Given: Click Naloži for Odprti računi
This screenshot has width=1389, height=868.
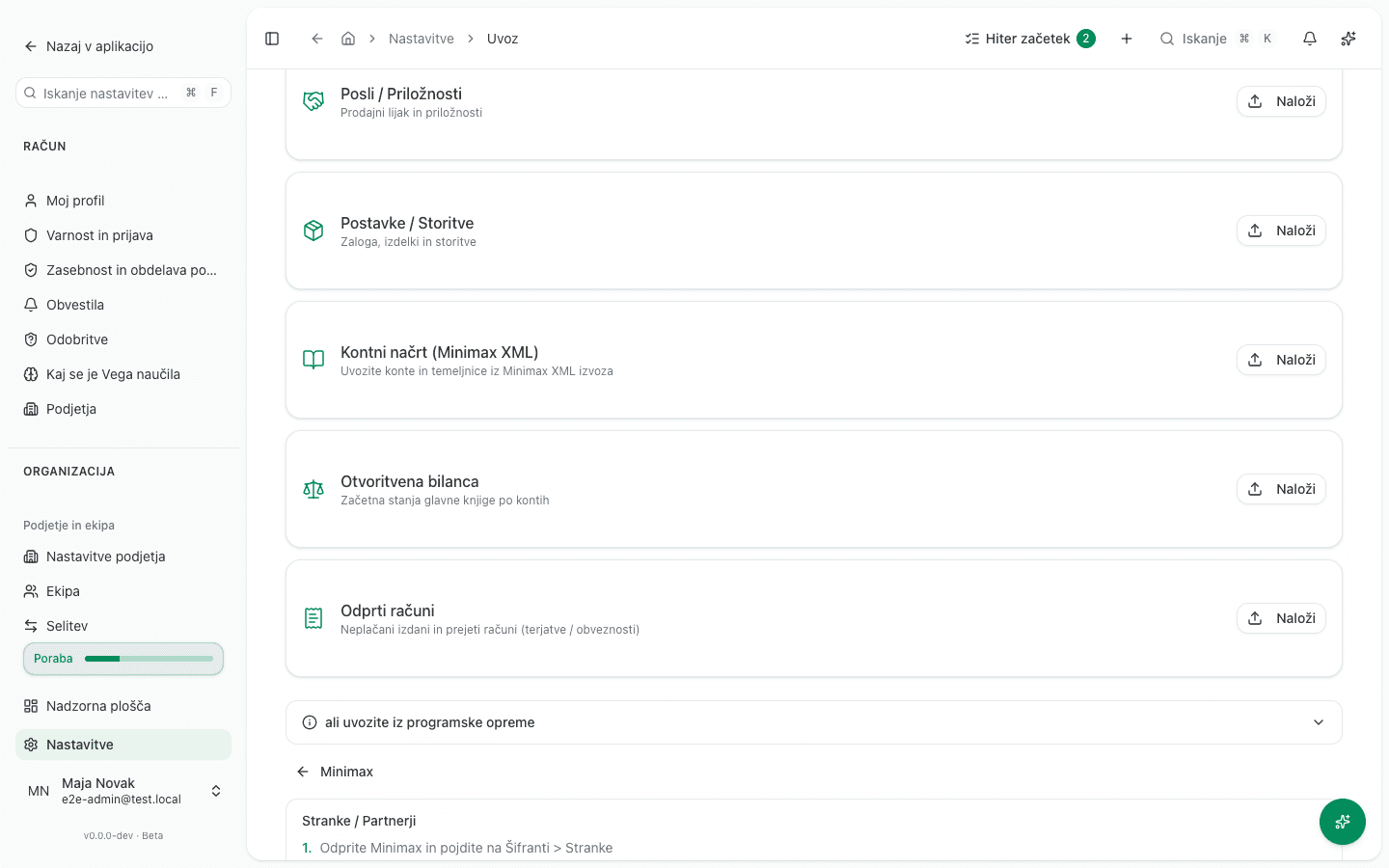Looking at the screenshot, I should click(1281, 618).
